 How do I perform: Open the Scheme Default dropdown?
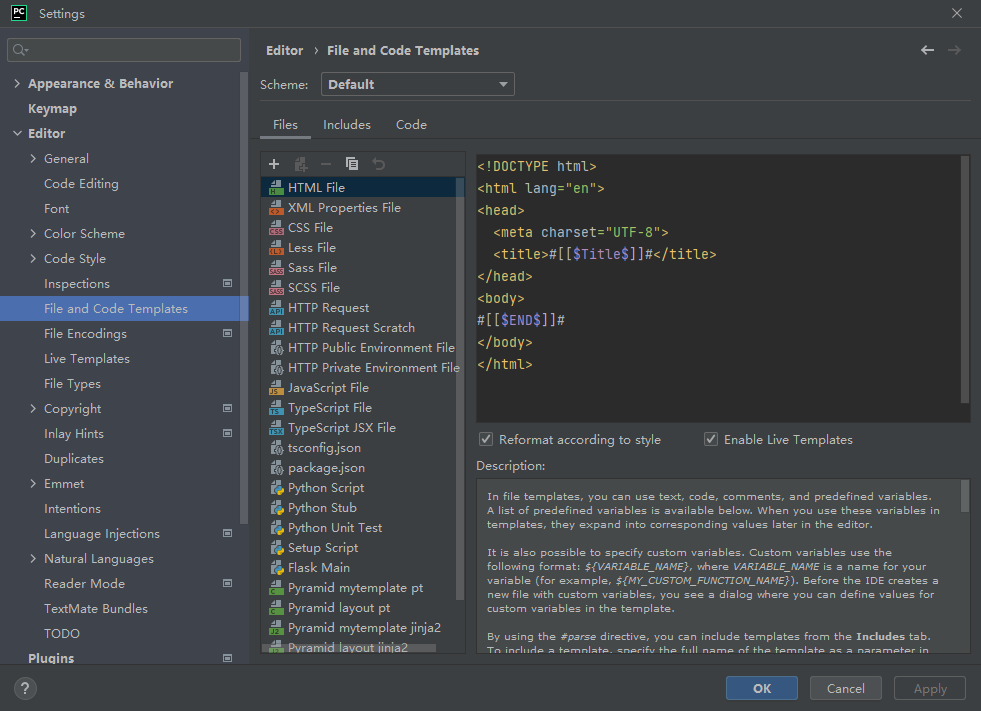tap(417, 84)
